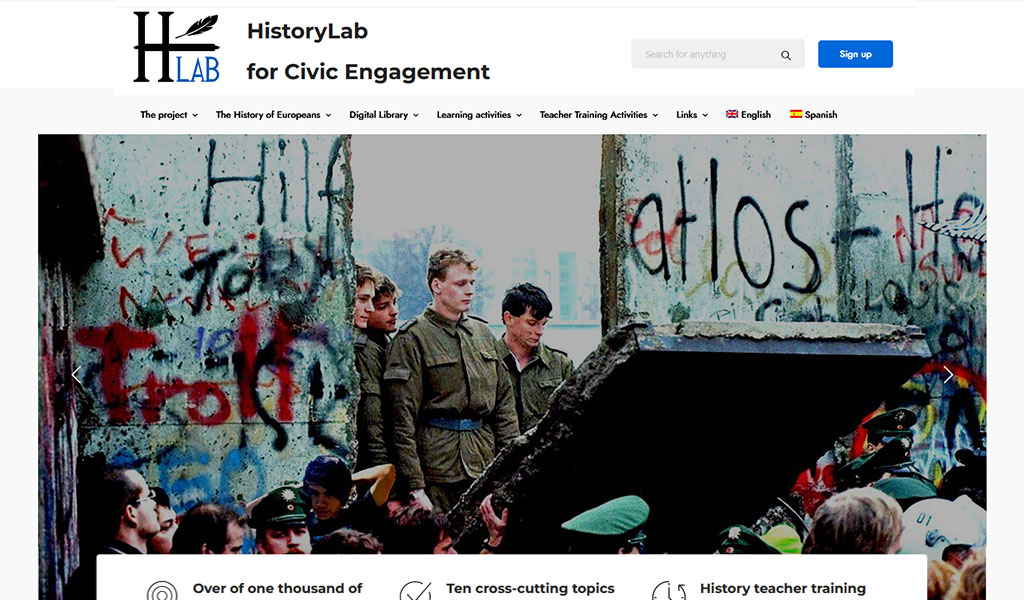Click 'Ten cross-cutting topics' heading
Viewport: 1024px width, 600px height.
tap(530, 588)
